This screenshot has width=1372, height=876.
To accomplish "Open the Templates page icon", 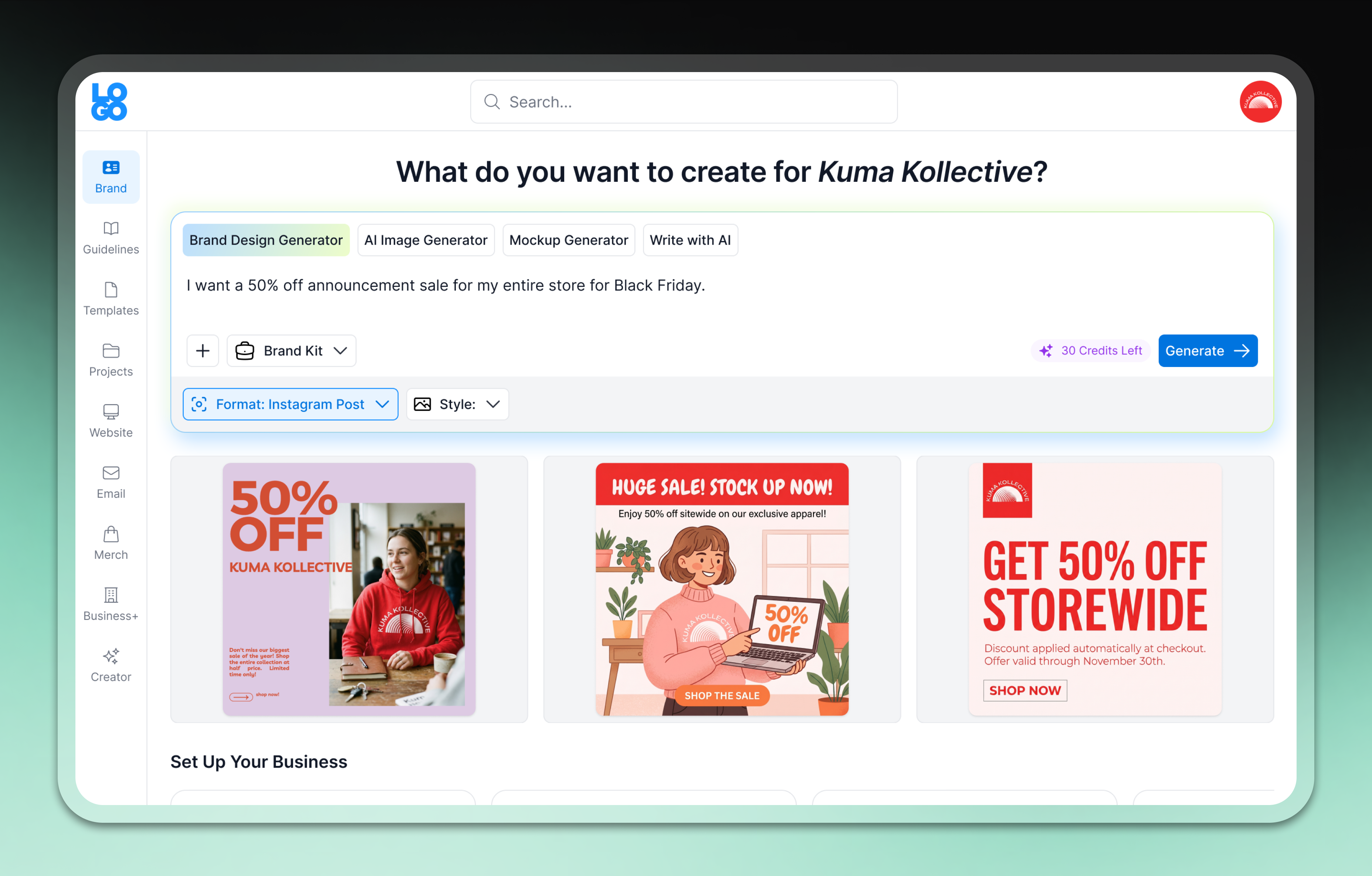I will (111, 289).
